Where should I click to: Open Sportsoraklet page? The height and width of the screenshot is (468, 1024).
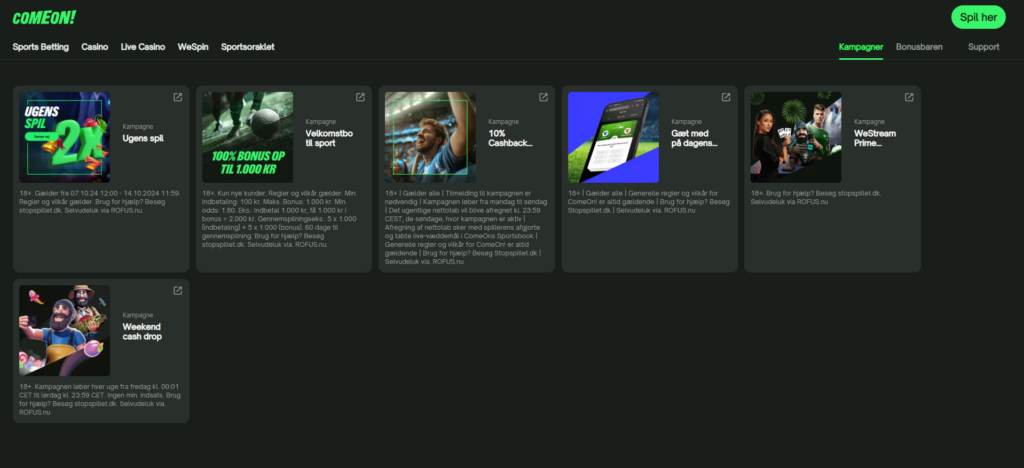(x=248, y=47)
